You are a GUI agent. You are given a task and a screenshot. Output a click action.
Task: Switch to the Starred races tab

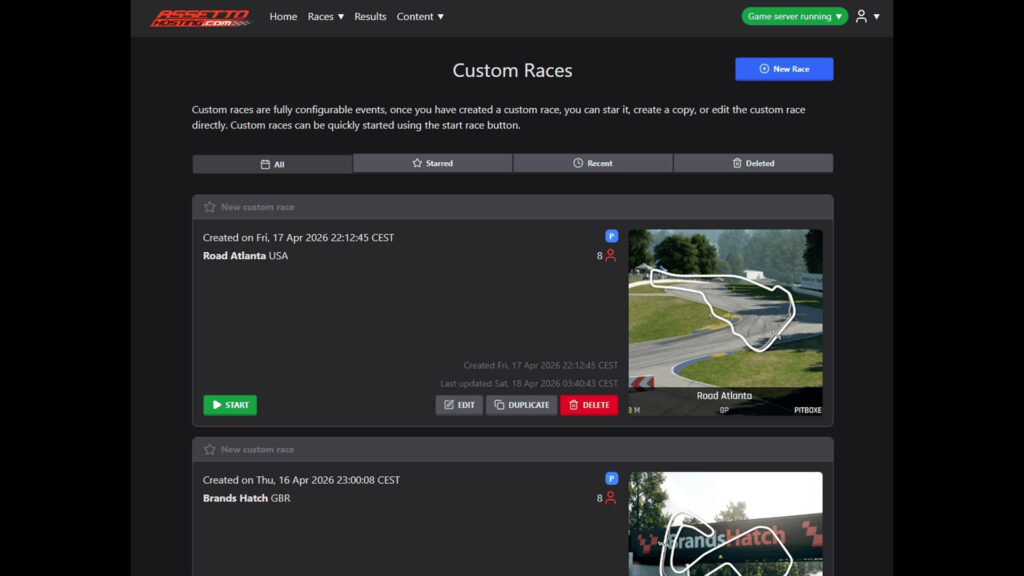432,163
